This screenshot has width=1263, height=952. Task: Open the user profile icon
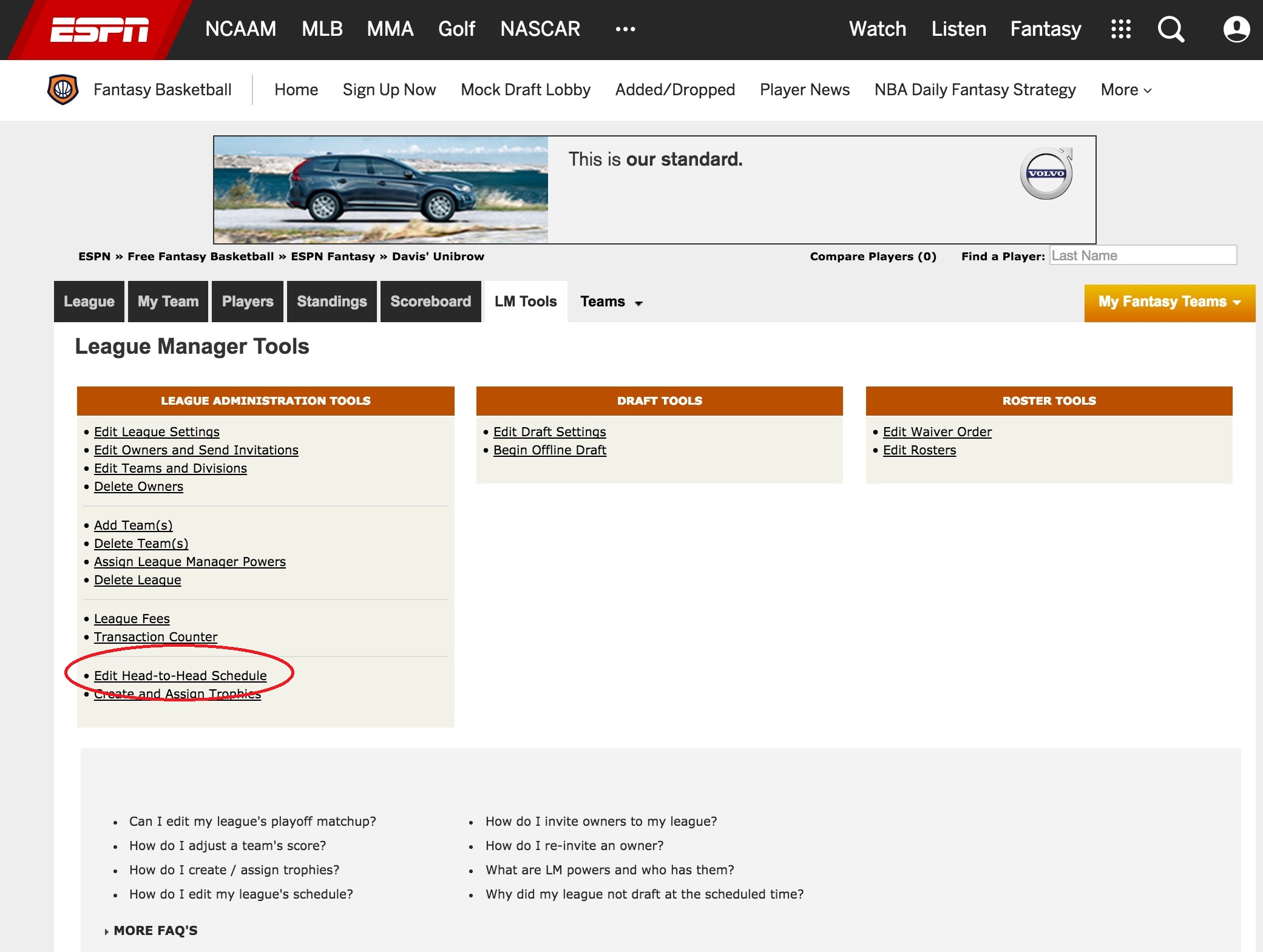coord(1236,29)
